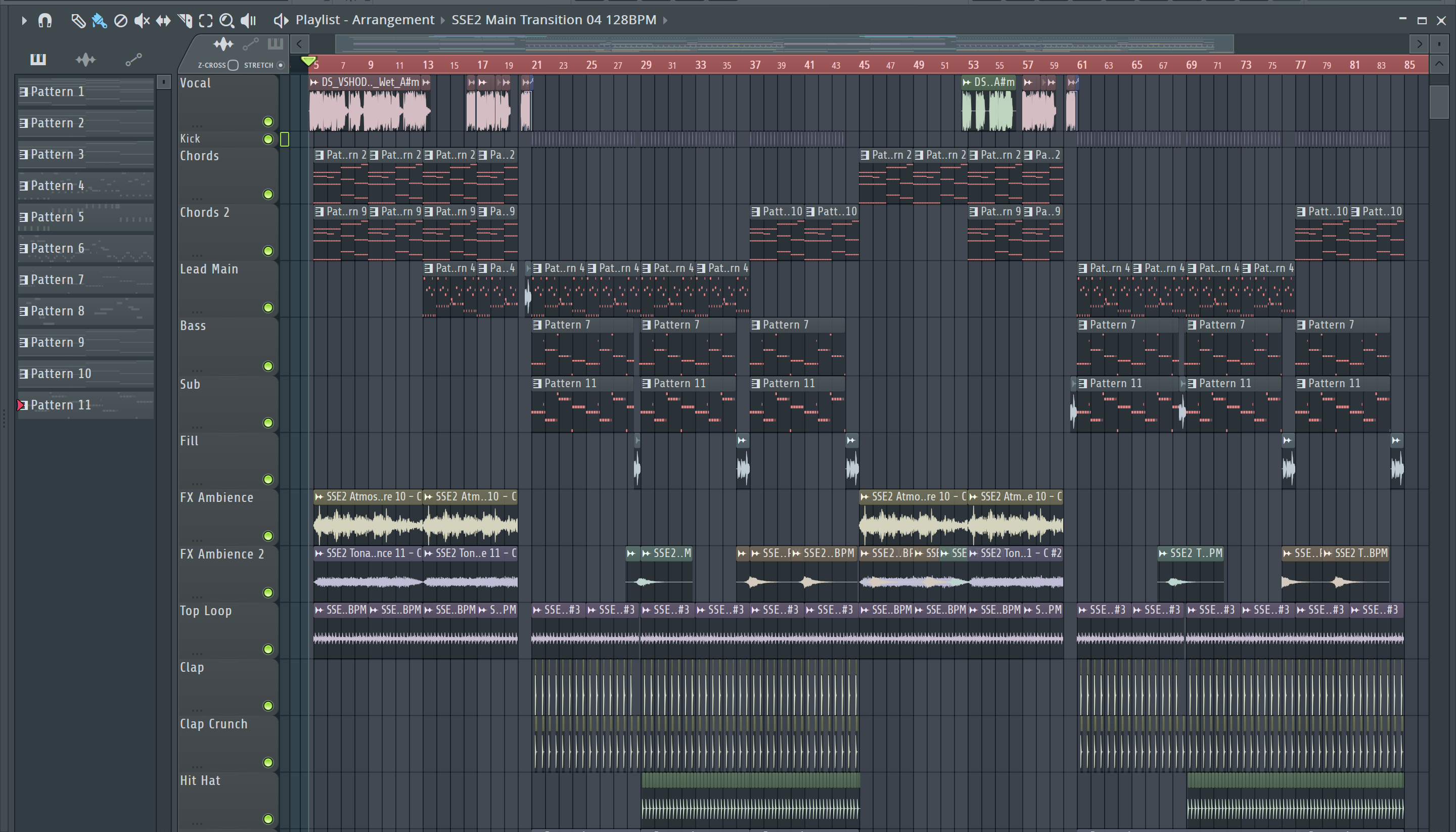Open the playlist options menu arrow

coord(23,21)
